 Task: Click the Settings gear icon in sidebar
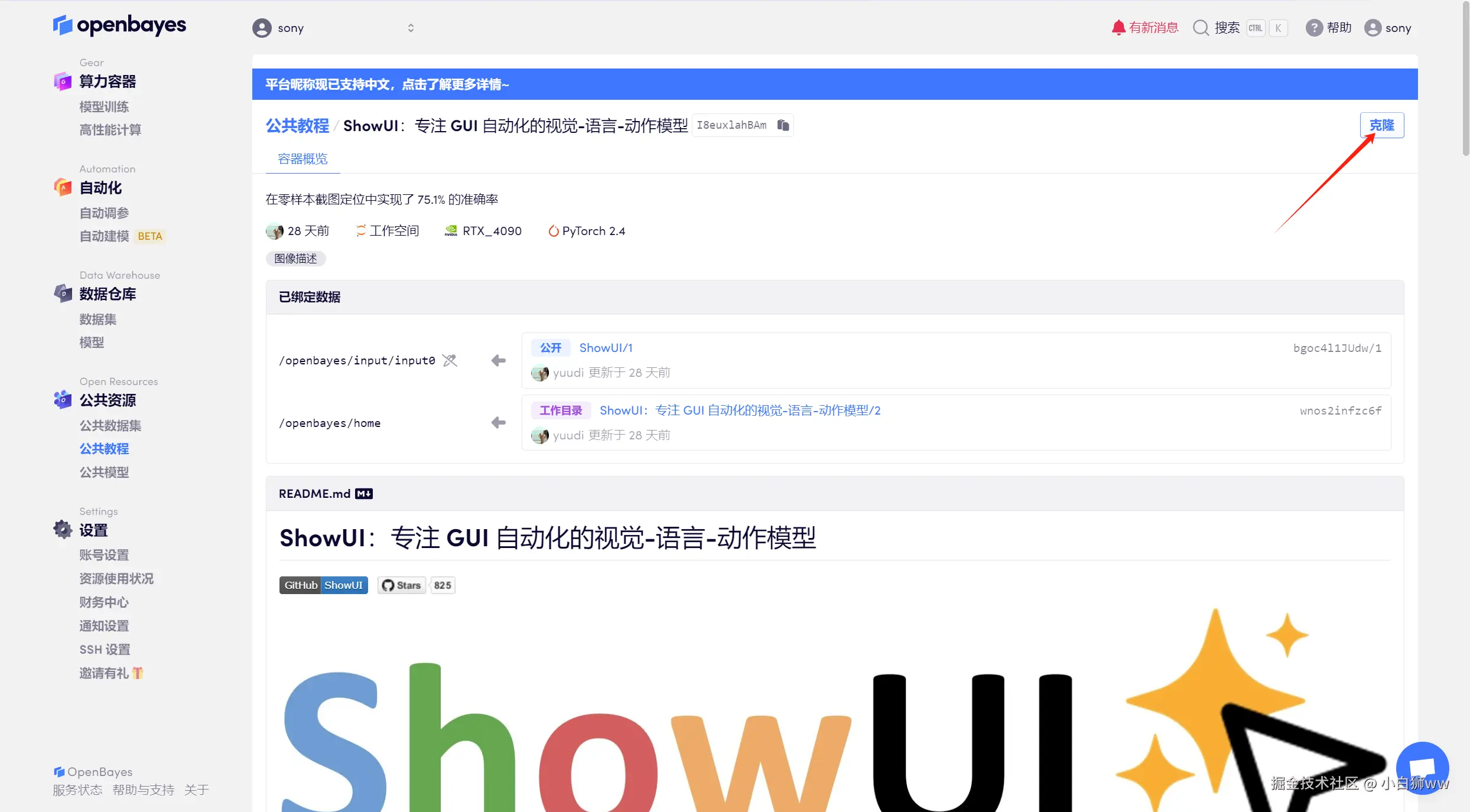63,530
